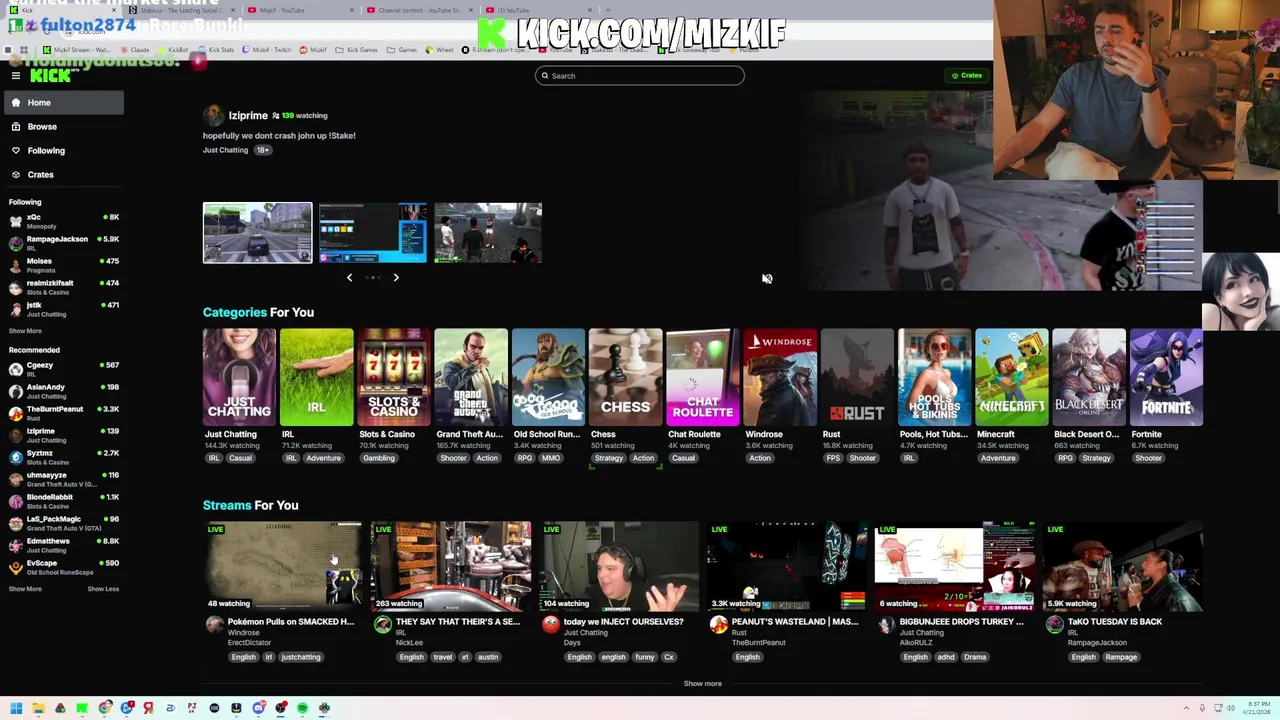Go to next featured stream arrow

coord(396,277)
